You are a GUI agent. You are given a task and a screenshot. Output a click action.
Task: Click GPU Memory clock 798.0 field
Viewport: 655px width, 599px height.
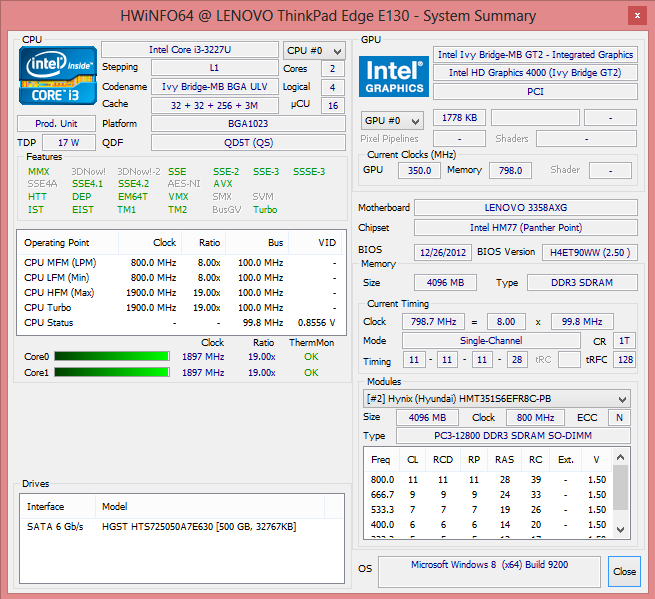click(510, 170)
